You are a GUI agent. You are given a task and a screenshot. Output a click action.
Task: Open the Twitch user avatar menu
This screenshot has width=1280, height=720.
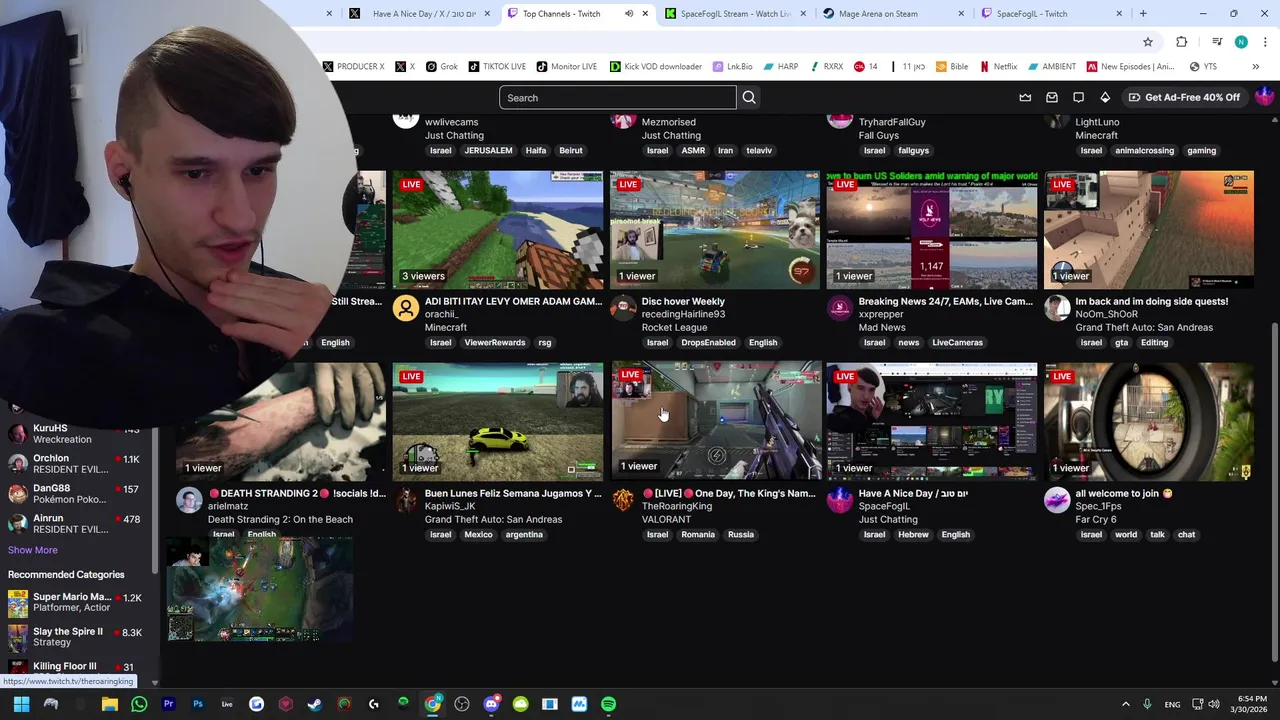[x=1265, y=97]
